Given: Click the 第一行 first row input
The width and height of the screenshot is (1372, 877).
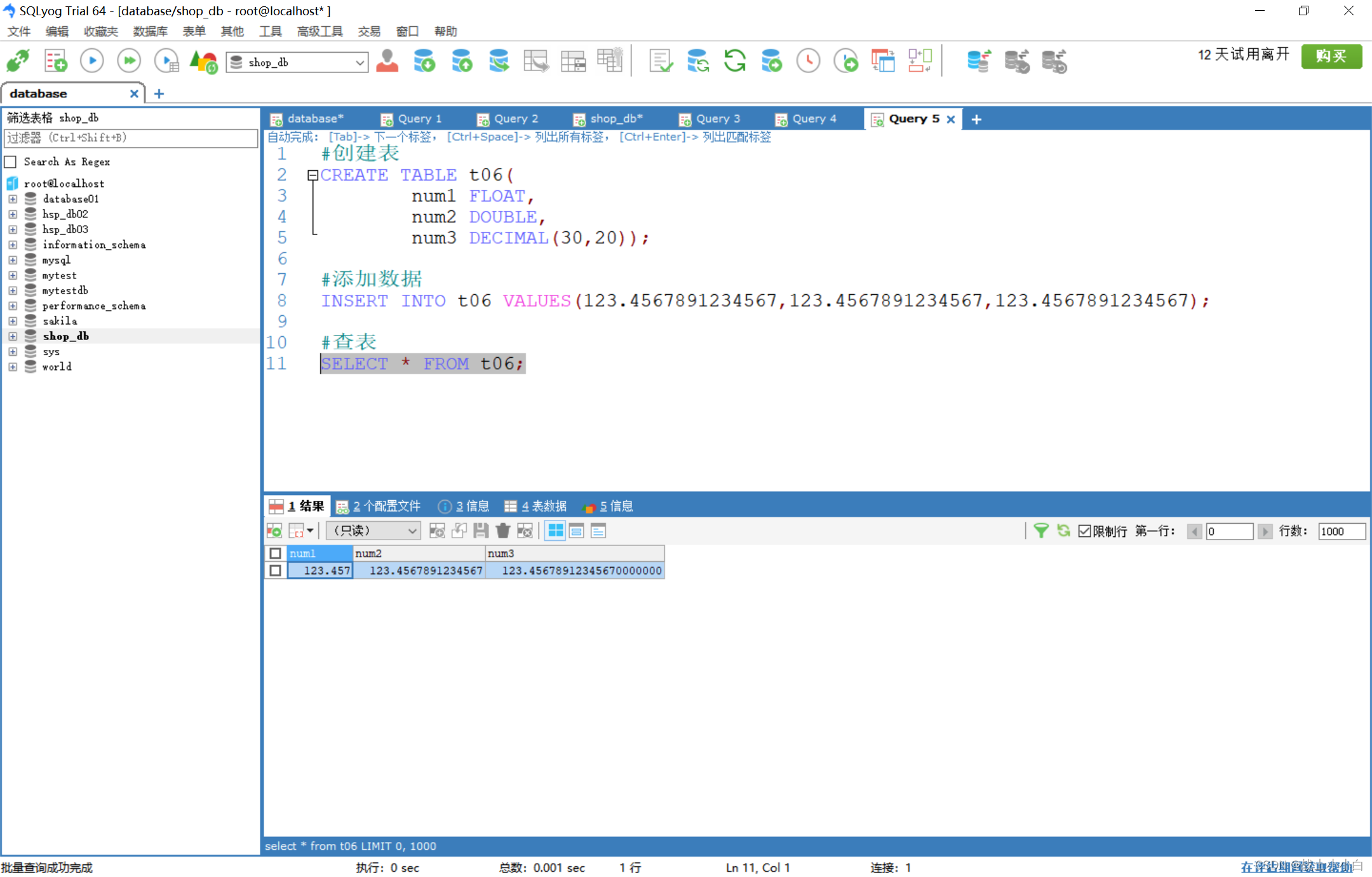Looking at the screenshot, I should point(1229,531).
